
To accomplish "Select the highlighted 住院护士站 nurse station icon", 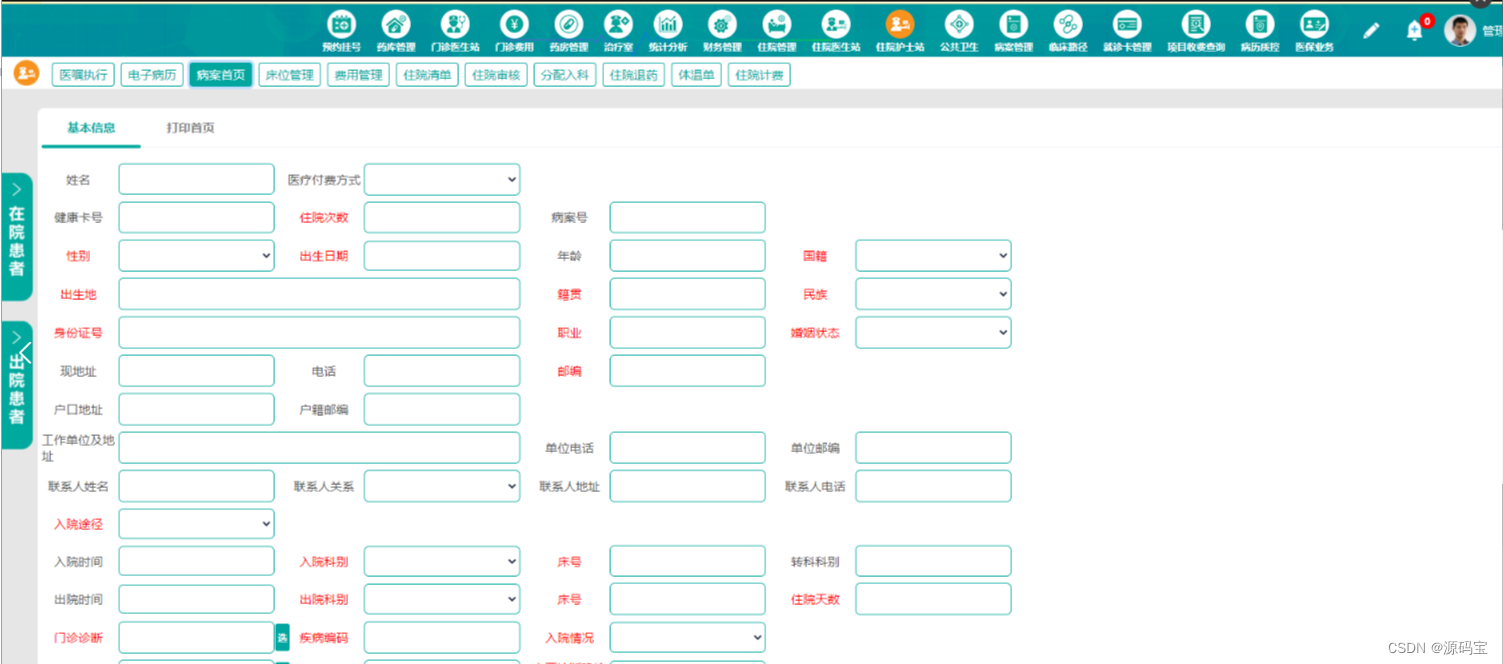I will (899, 30).
